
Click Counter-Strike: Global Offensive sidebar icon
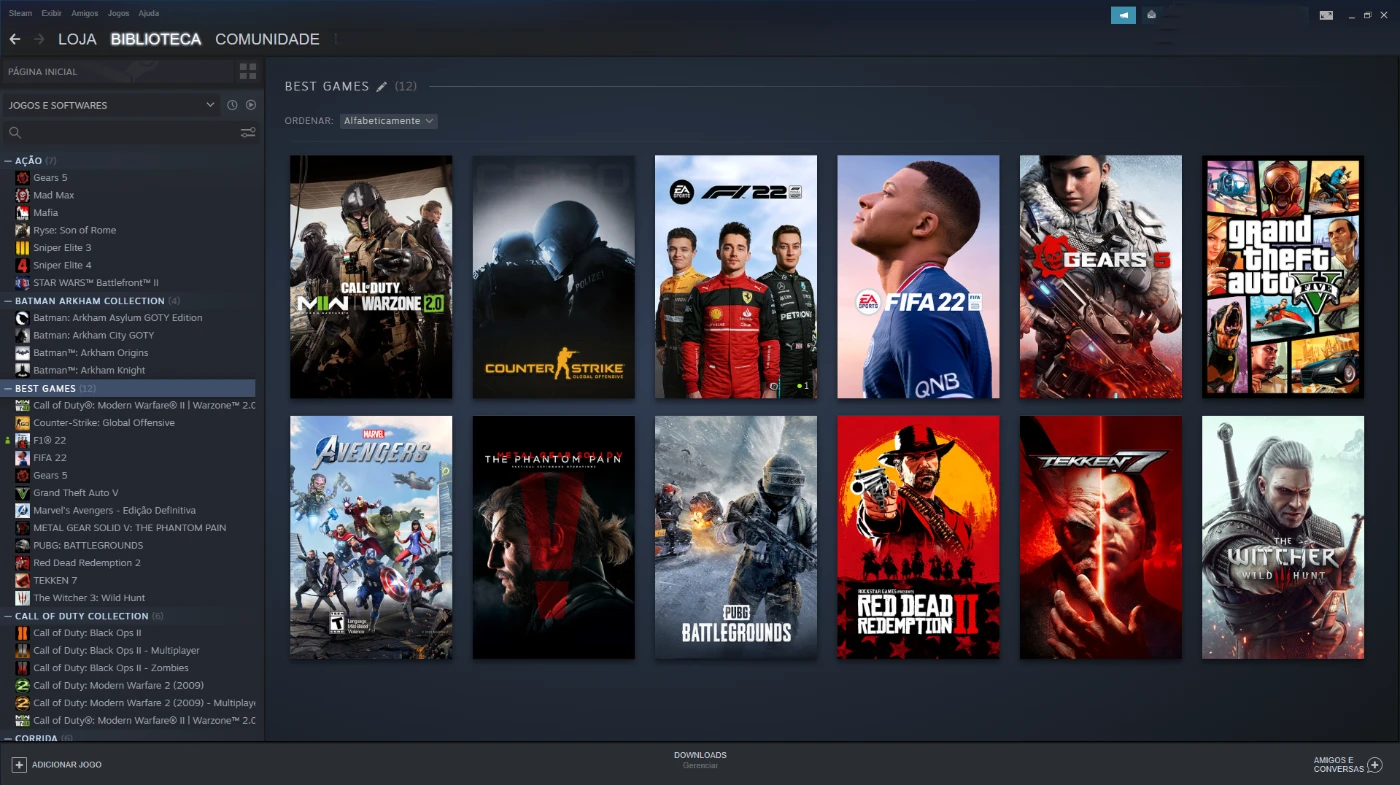click(22, 423)
